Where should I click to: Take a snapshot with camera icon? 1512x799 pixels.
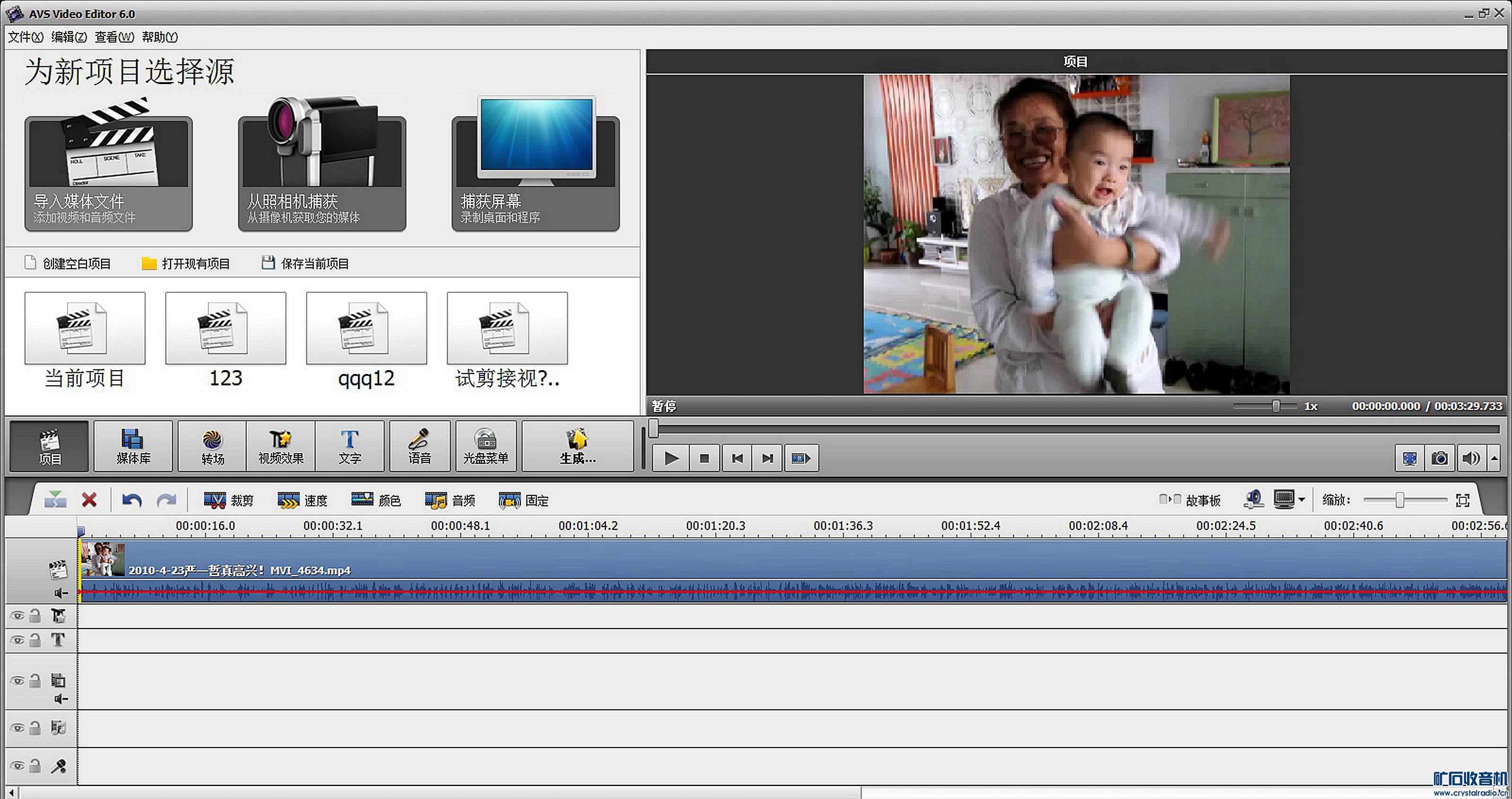1439,458
